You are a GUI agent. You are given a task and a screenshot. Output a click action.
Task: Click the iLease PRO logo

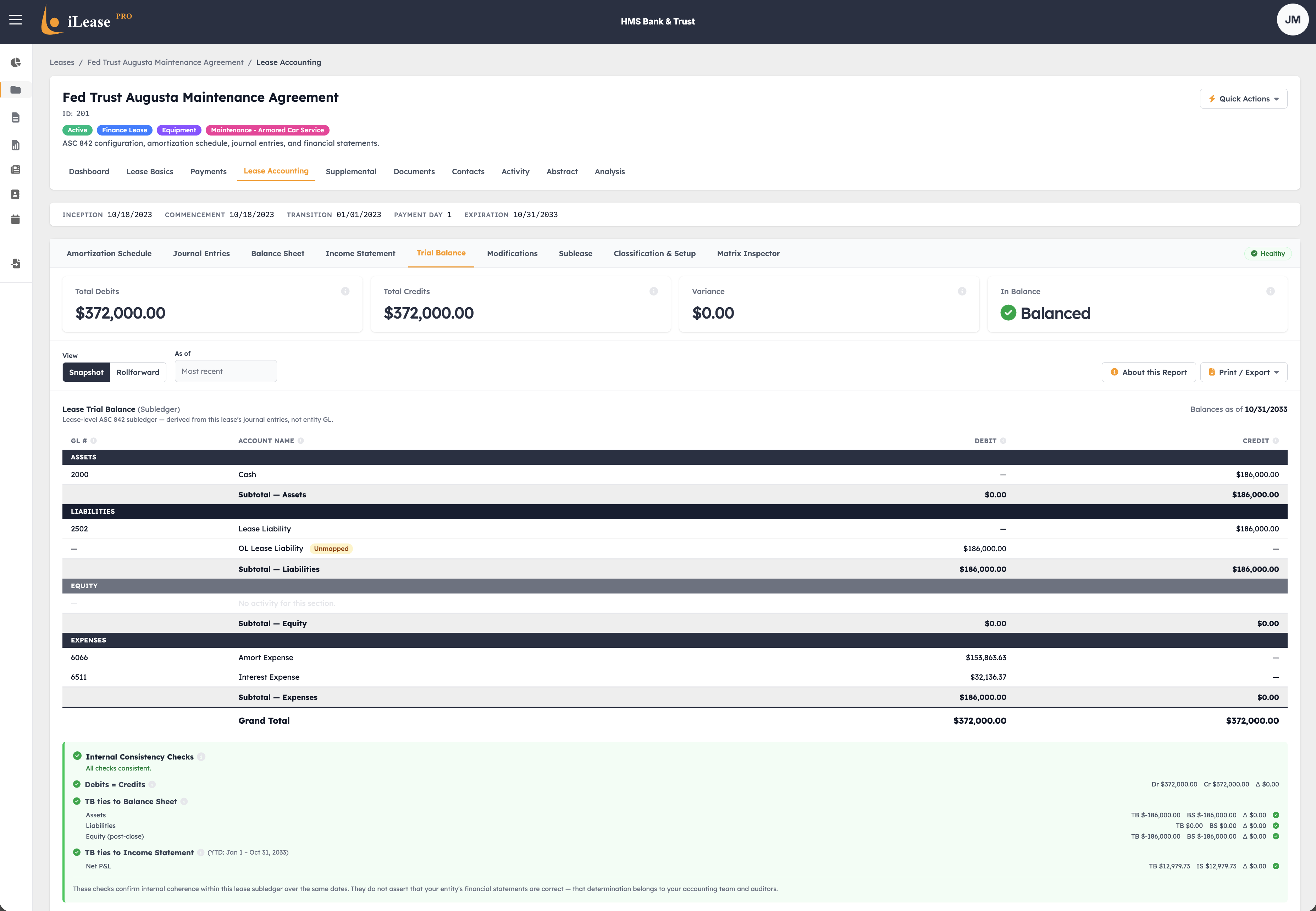click(x=87, y=21)
